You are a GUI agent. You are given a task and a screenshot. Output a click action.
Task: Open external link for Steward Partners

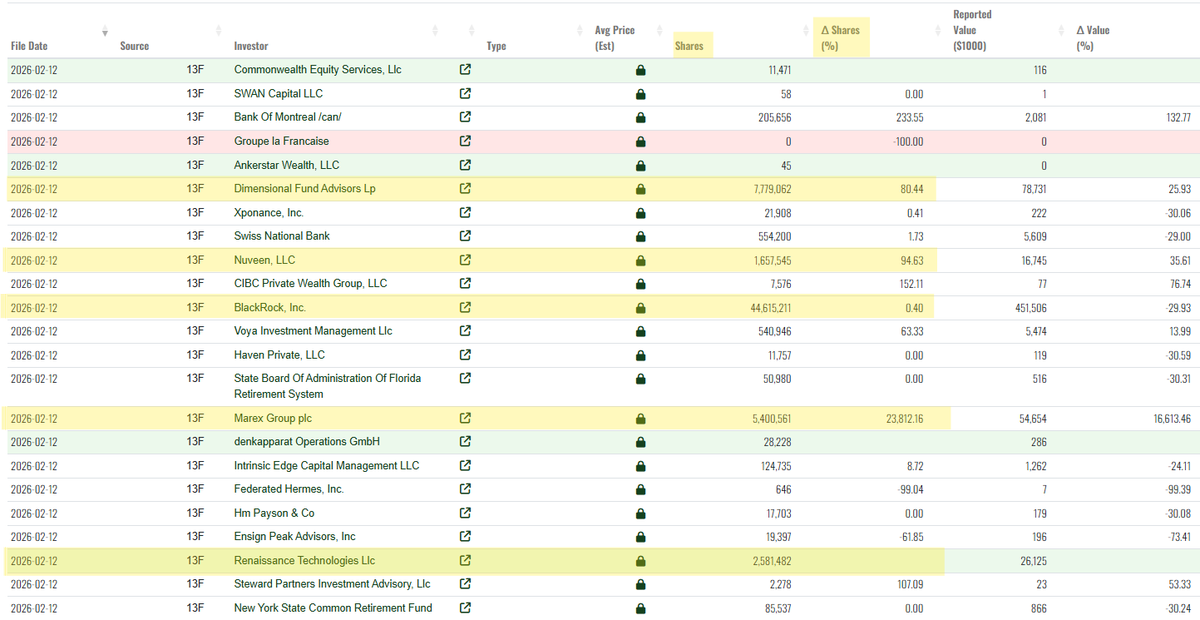coord(465,584)
